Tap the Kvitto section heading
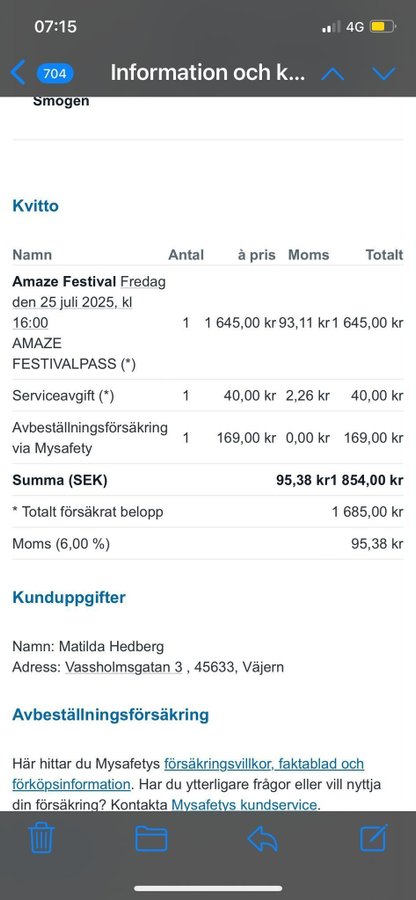 (36, 205)
